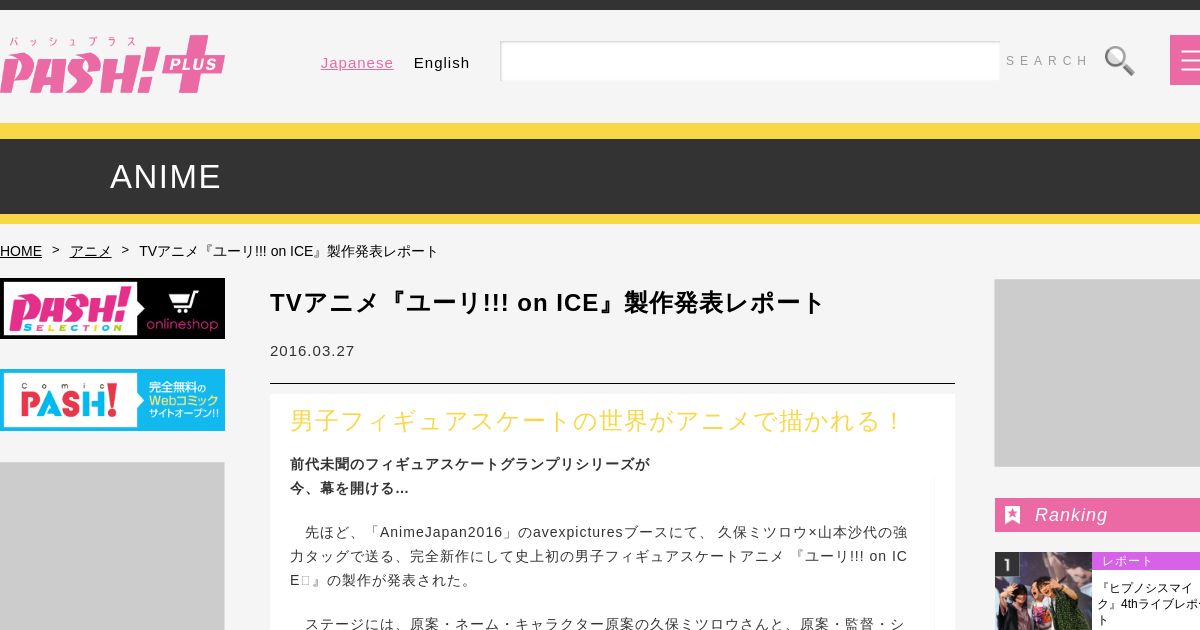Click the rank 1 article thumbnail

point(1043,591)
